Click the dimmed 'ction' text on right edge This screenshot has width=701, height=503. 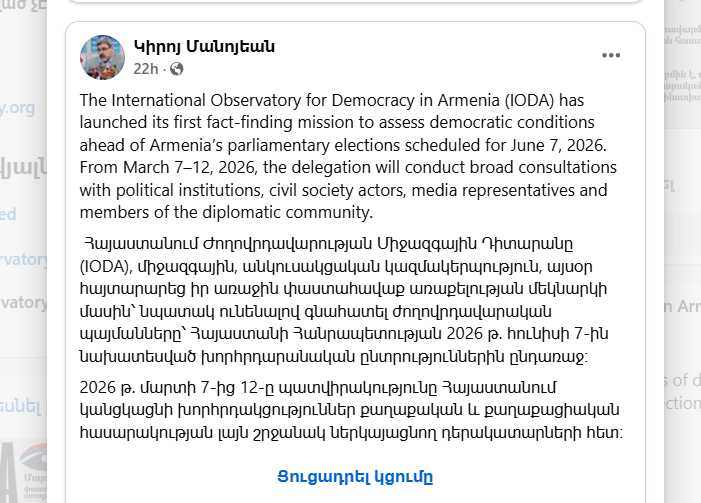point(682,403)
